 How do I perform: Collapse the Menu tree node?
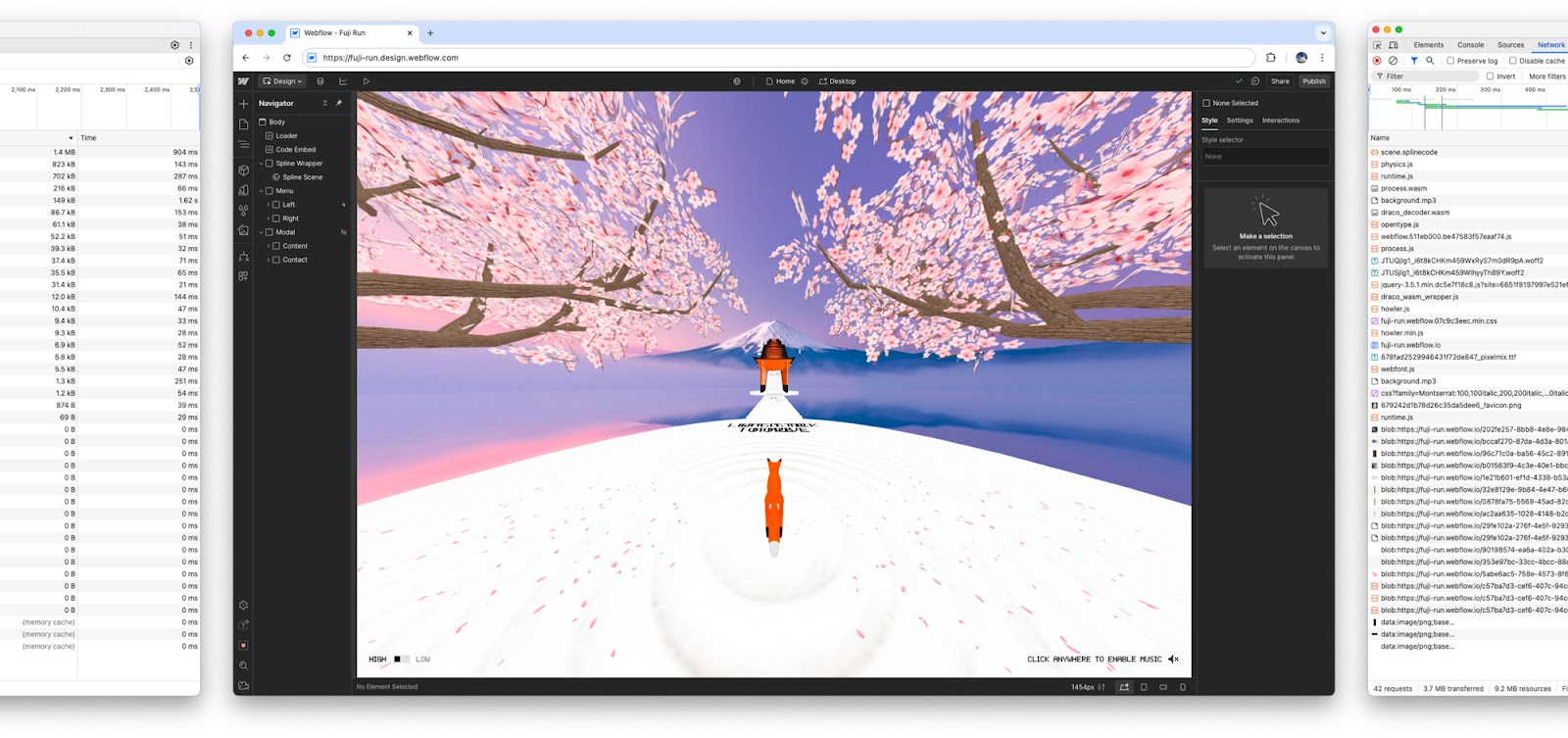(x=261, y=191)
